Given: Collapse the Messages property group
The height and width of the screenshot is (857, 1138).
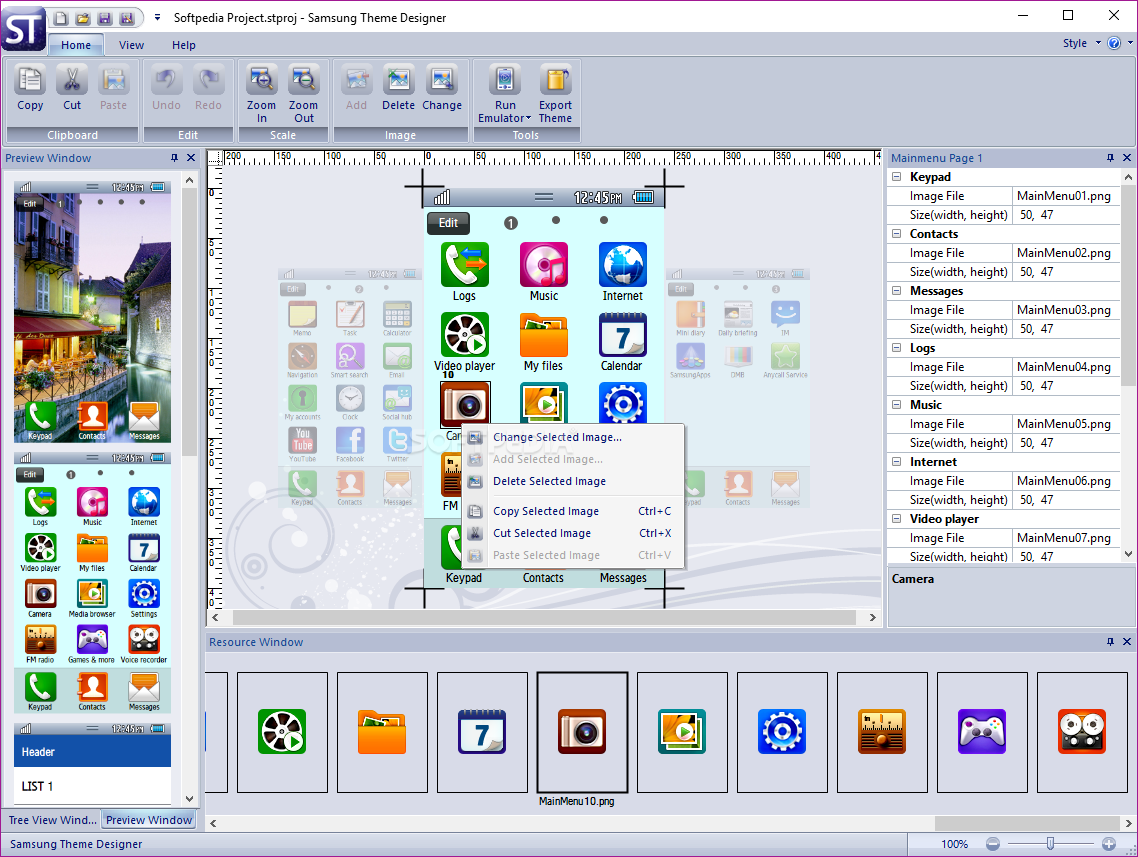Looking at the screenshot, I should click(896, 290).
